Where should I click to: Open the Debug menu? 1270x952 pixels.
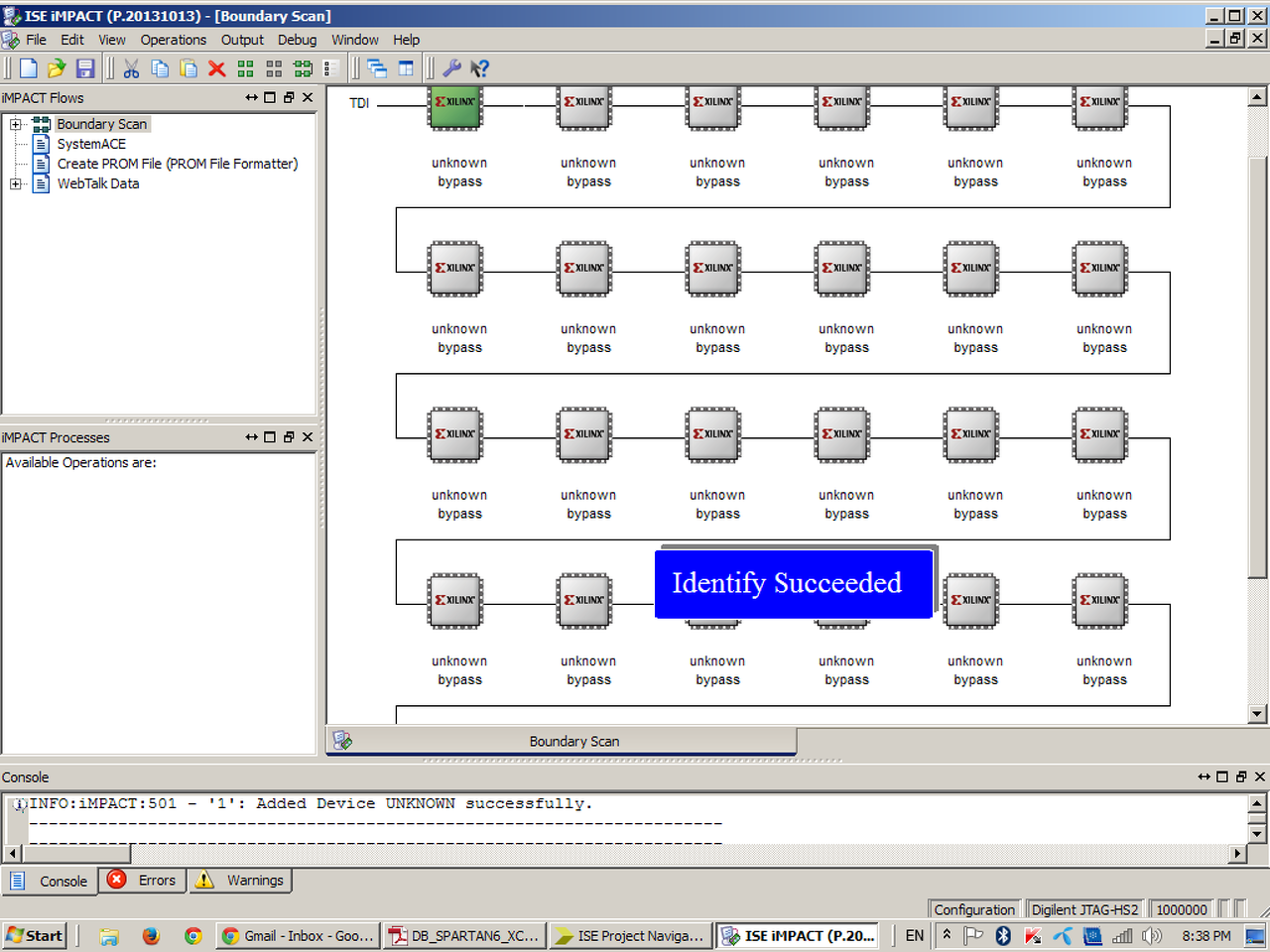click(297, 40)
